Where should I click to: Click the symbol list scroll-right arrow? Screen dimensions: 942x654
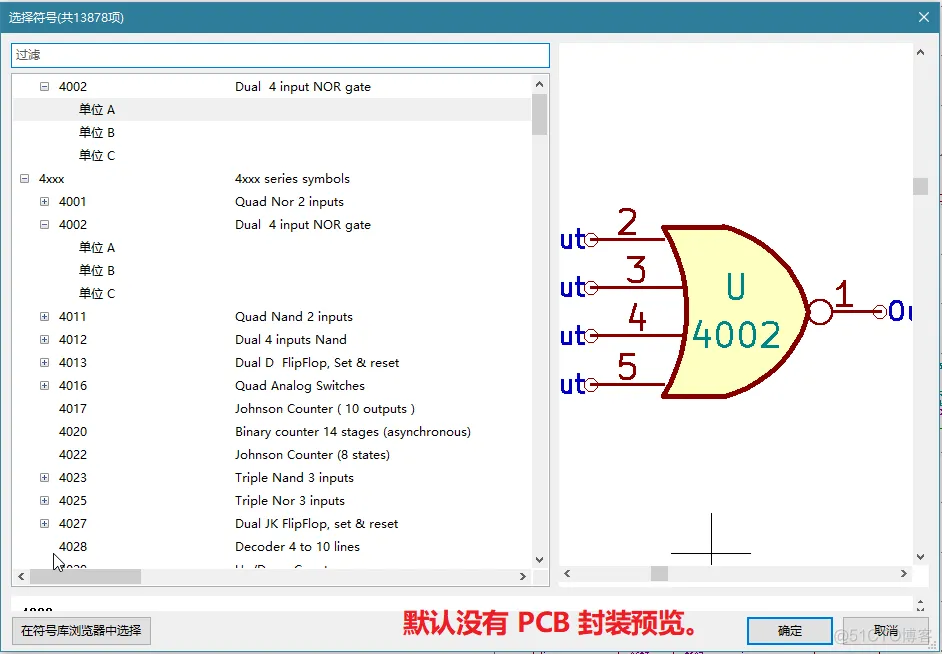[x=523, y=577]
